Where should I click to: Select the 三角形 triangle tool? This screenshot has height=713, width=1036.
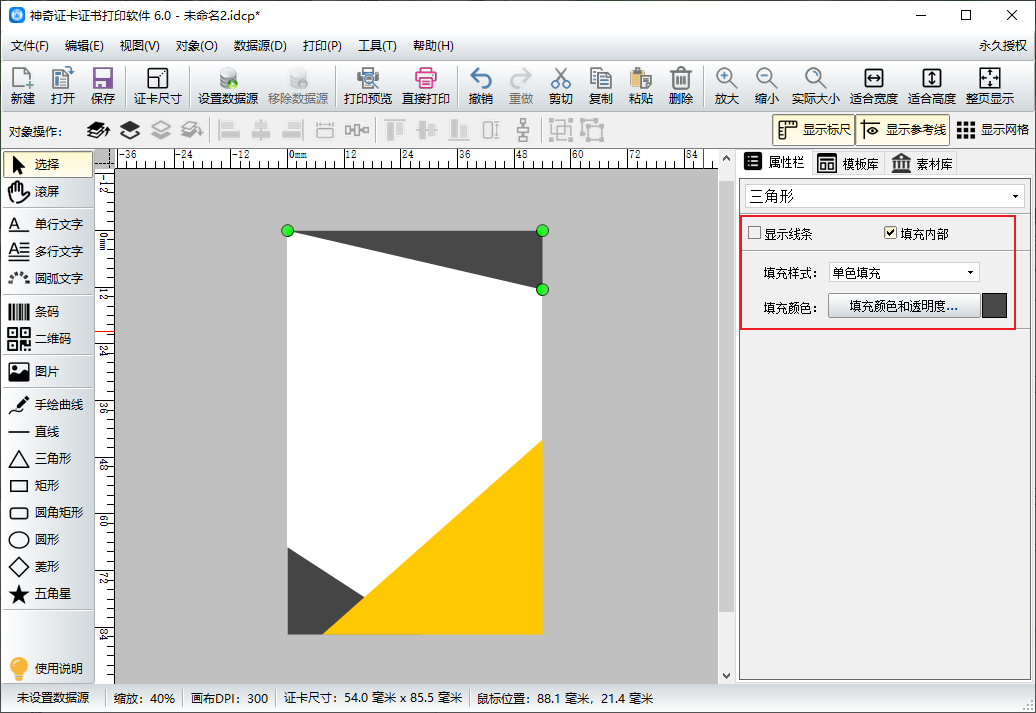[48, 459]
